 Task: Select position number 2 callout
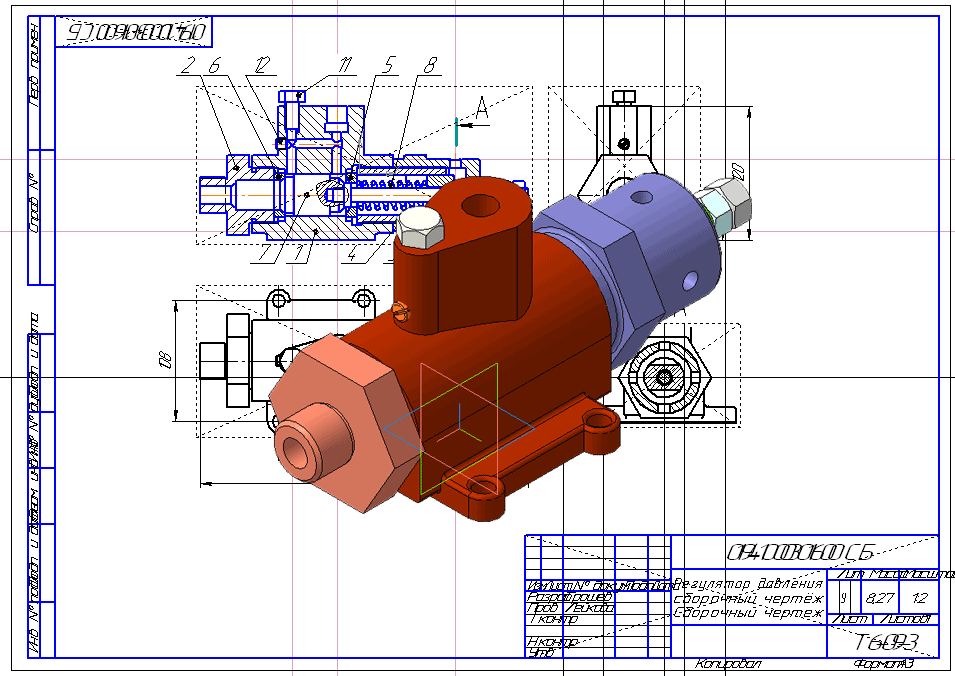pyautogui.click(x=189, y=65)
